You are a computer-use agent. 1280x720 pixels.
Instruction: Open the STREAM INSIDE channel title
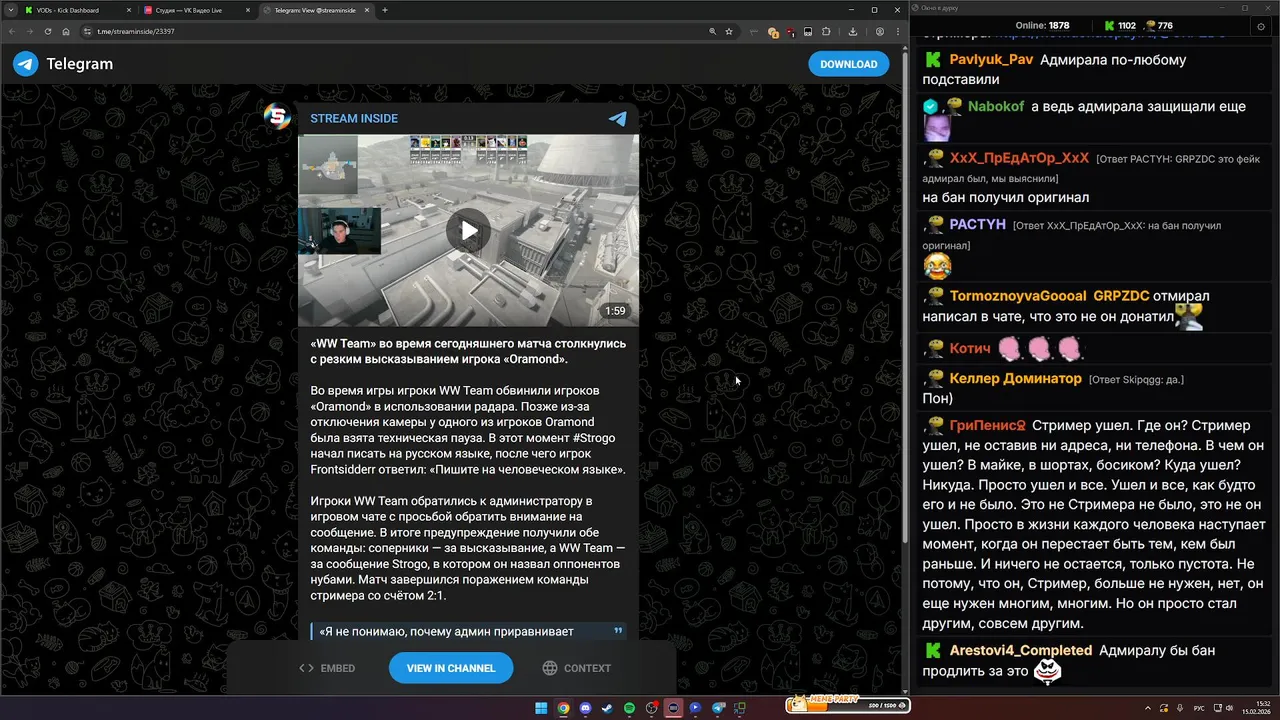(354, 118)
